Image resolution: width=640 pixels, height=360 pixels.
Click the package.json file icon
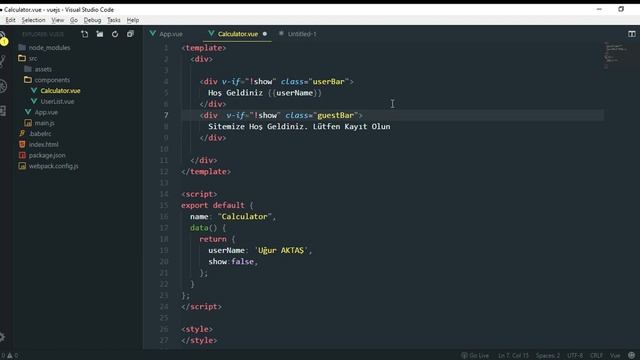[x=22, y=155]
